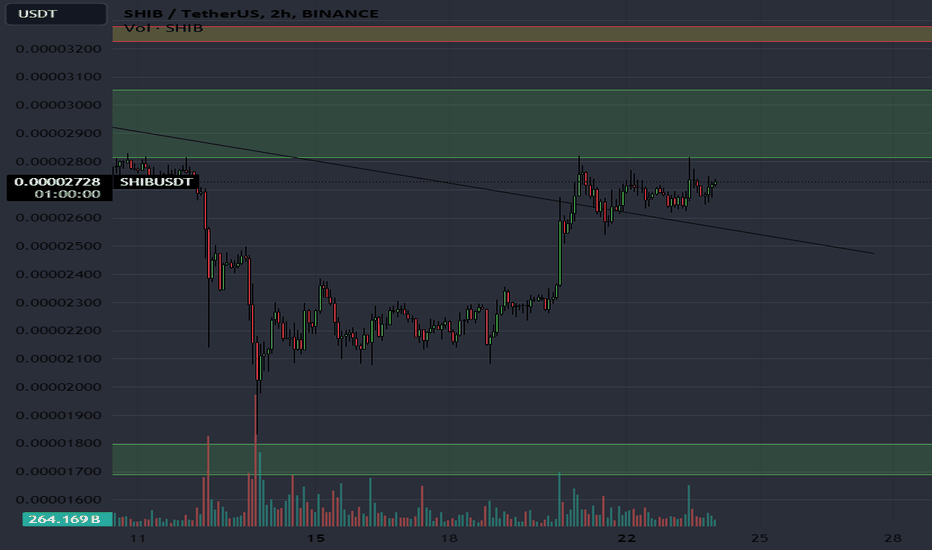Click the 0.00002400 price axis label

tap(58, 274)
